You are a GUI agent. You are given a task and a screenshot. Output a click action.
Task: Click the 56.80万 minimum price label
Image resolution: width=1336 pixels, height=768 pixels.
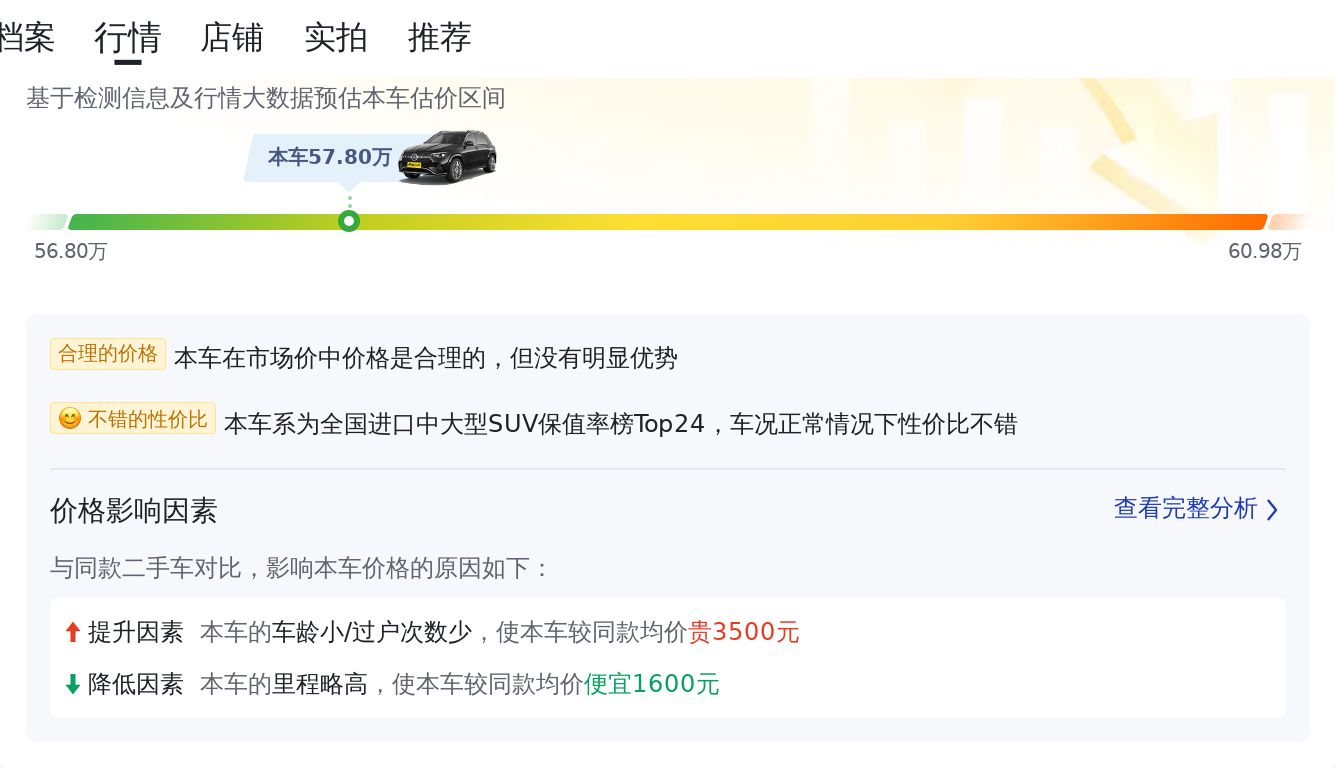point(71,251)
